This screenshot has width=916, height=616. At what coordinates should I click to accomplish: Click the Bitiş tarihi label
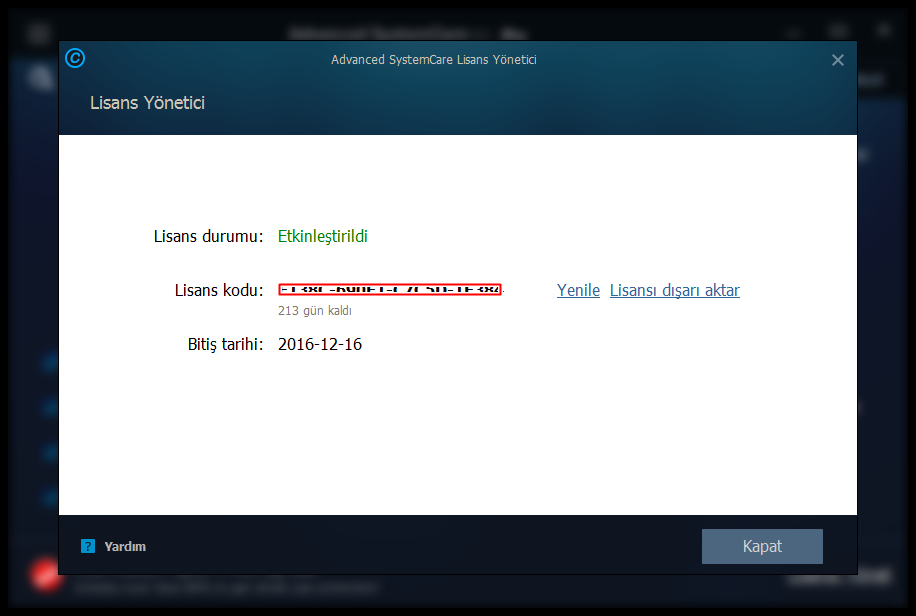225,344
